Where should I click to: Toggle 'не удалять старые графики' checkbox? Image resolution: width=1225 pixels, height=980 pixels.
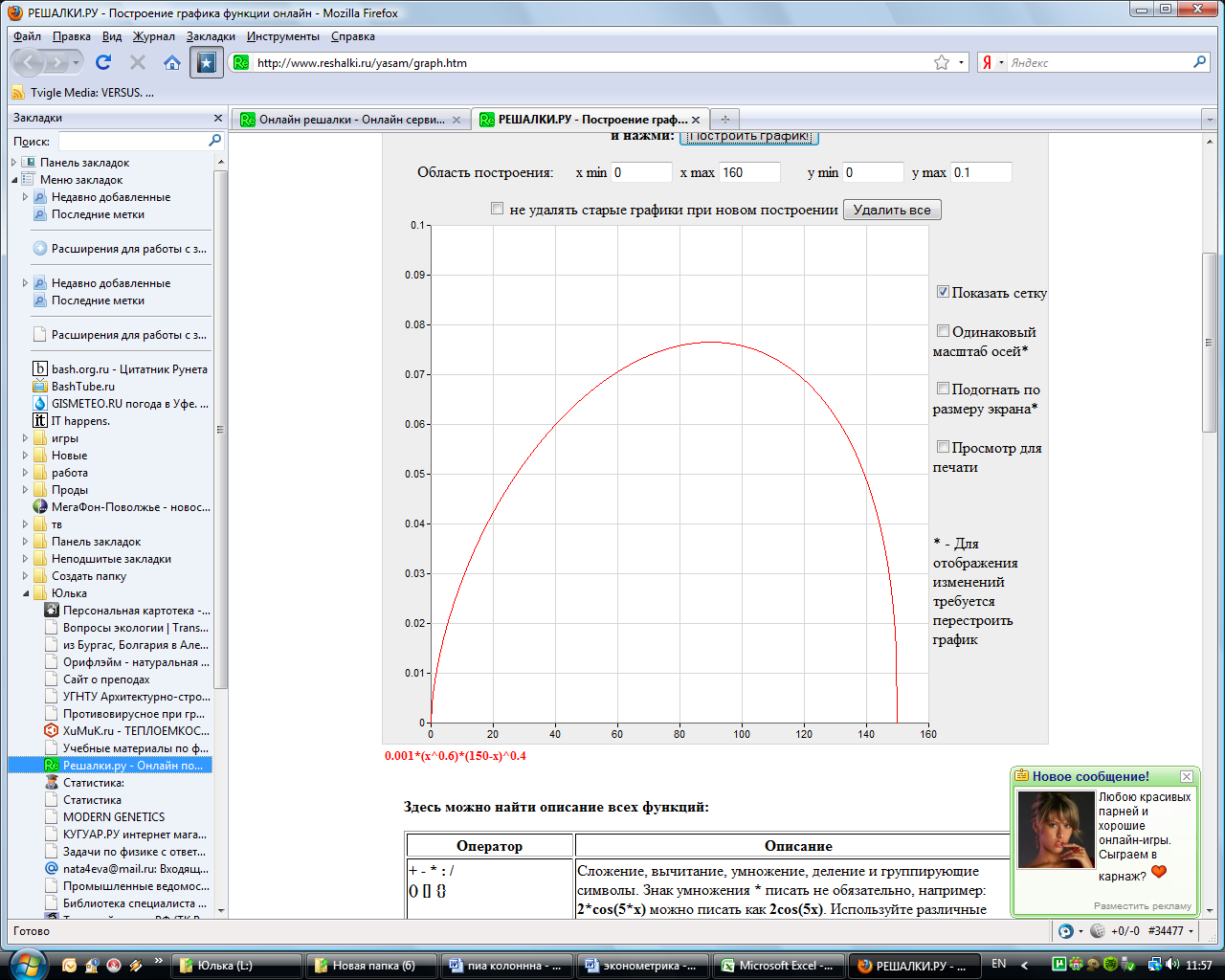[x=497, y=209]
